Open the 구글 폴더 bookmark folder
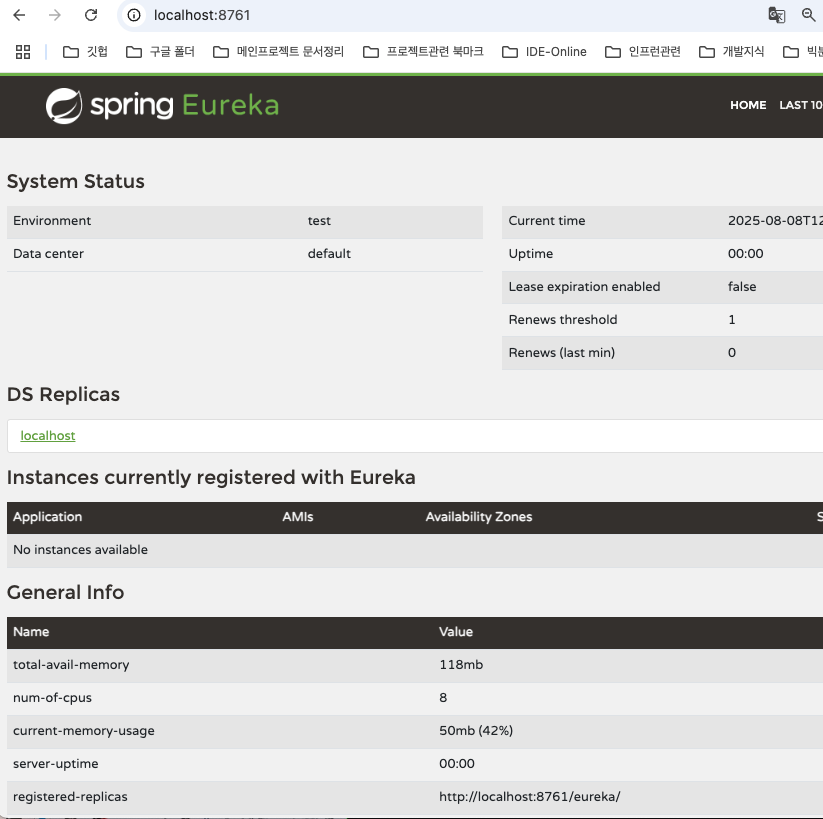823x819 pixels. [x=161, y=52]
